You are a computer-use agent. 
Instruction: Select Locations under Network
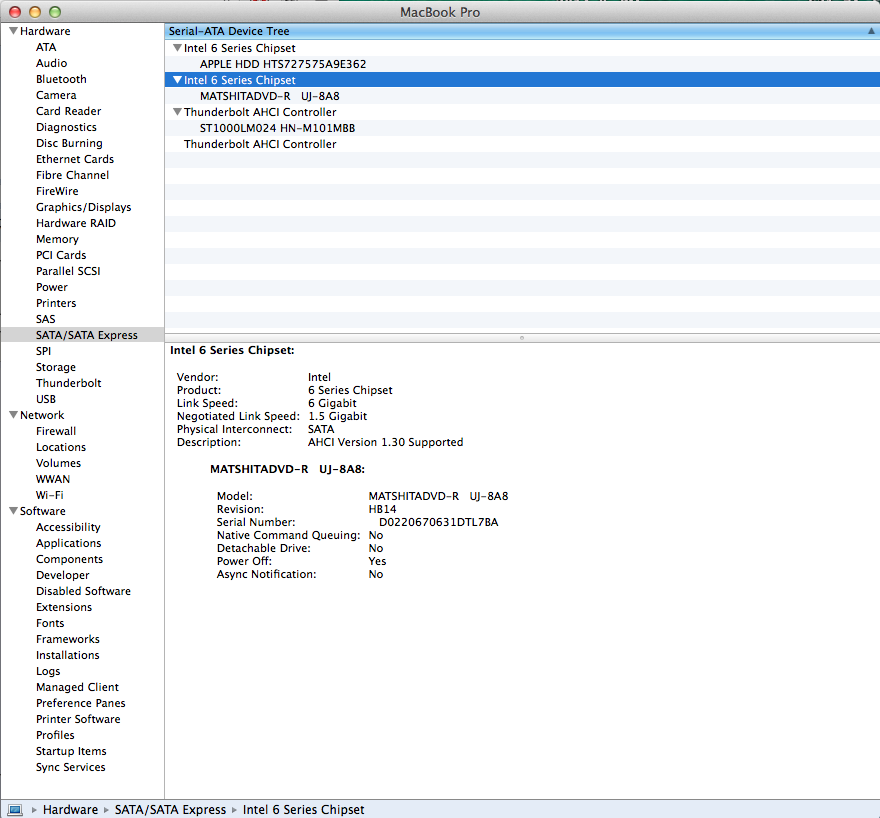click(x=61, y=447)
